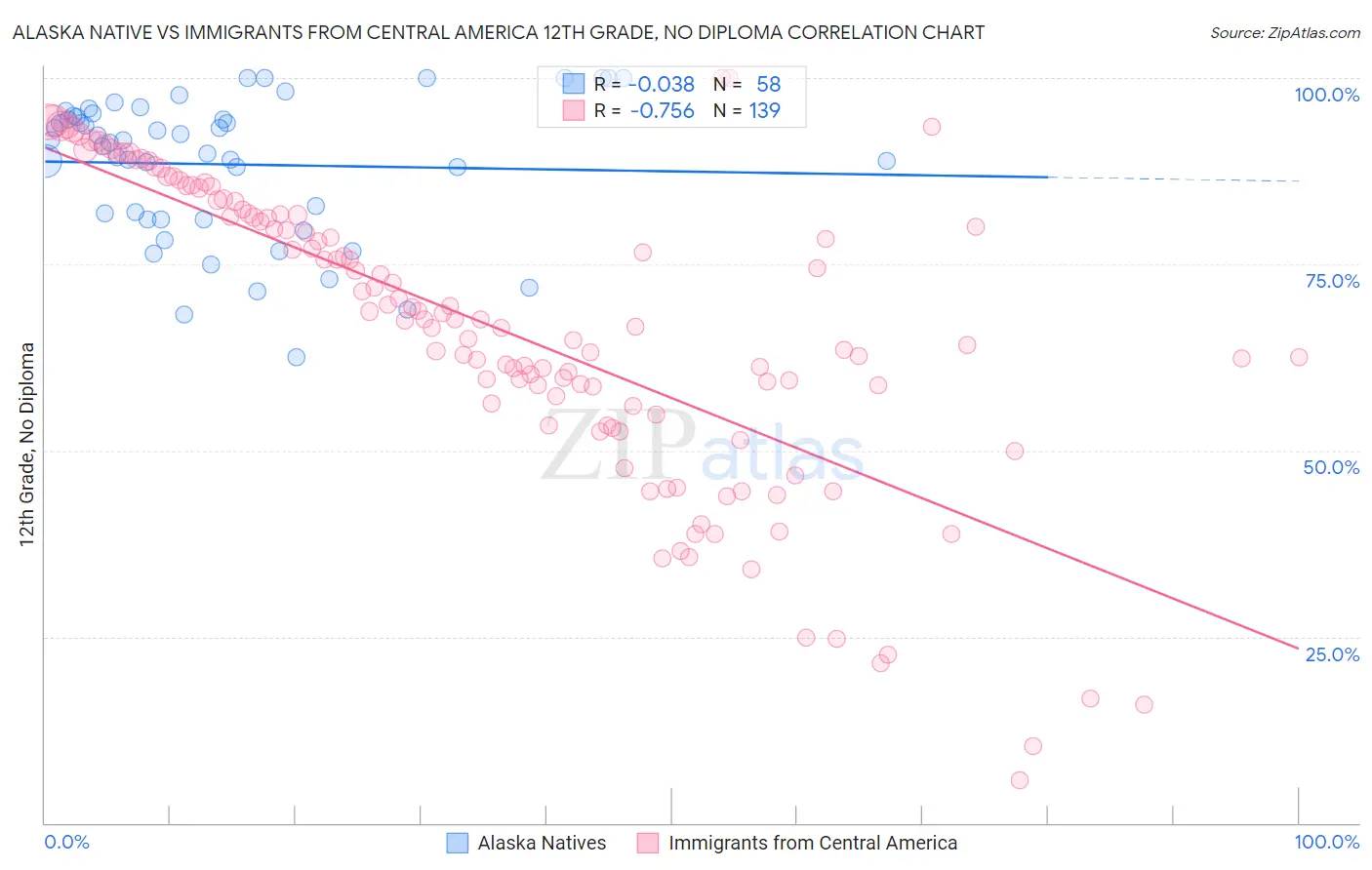
Task: Click the 0.0% x-axis label
Action: coord(67,842)
